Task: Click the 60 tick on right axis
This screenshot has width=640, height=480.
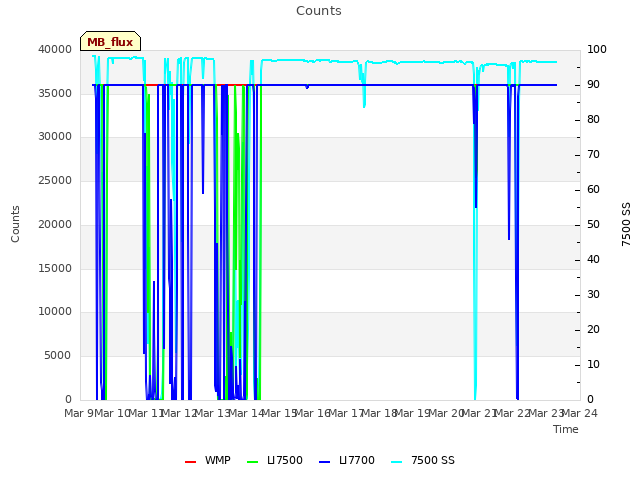Action: coord(593,189)
